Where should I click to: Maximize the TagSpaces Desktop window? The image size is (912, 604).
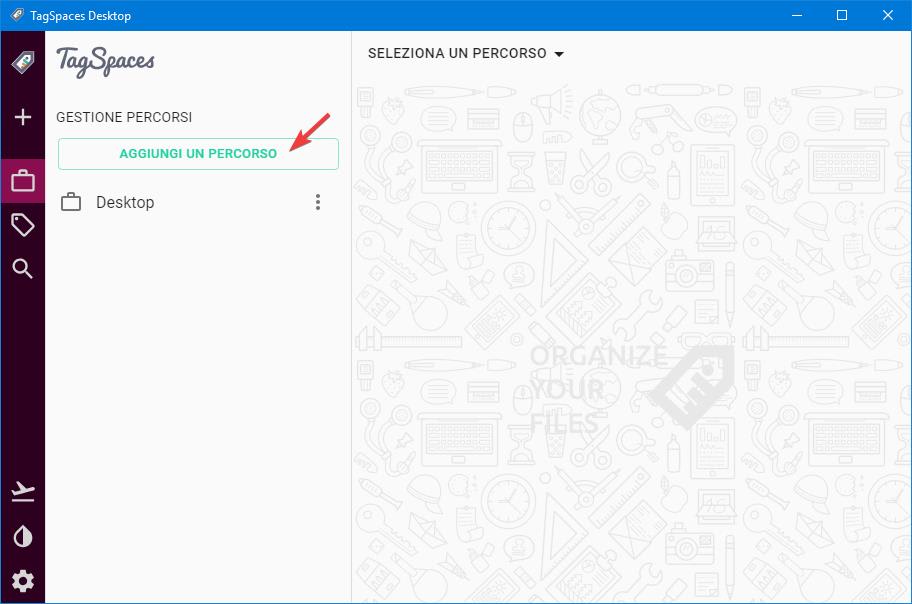point(842,15)
